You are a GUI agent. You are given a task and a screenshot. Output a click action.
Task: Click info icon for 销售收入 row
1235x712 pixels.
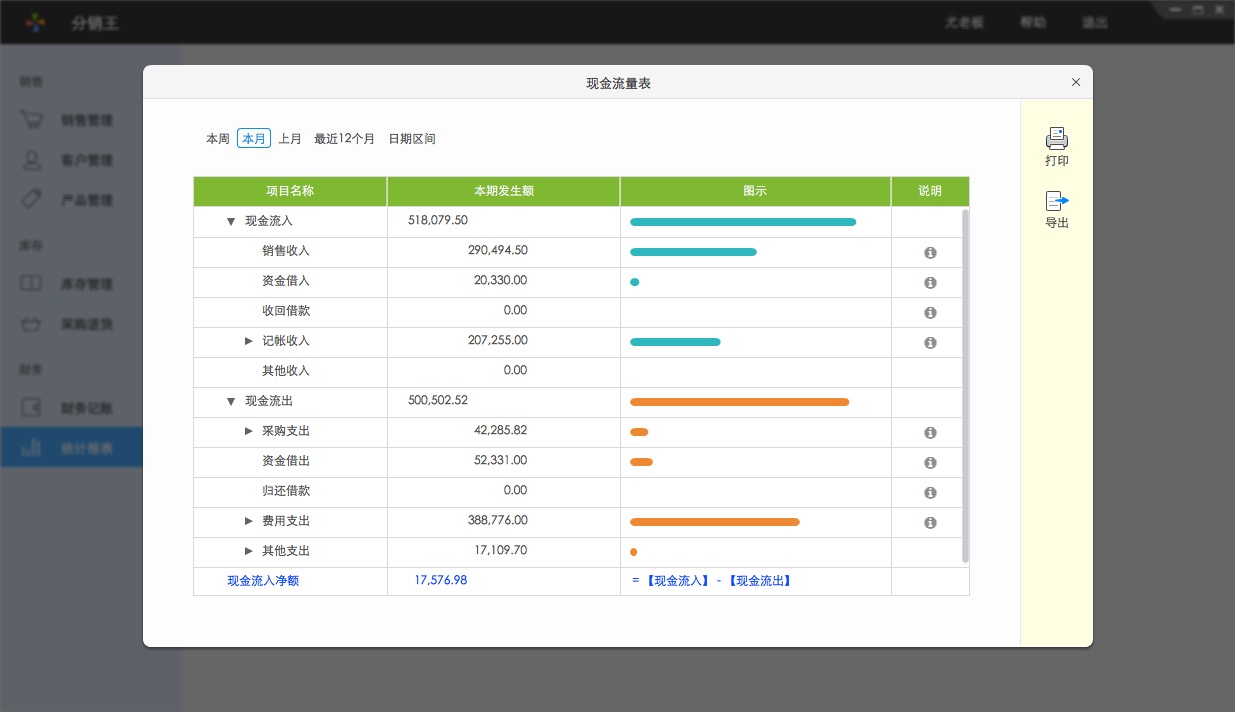pyautogui.click(x=930, y=253)
